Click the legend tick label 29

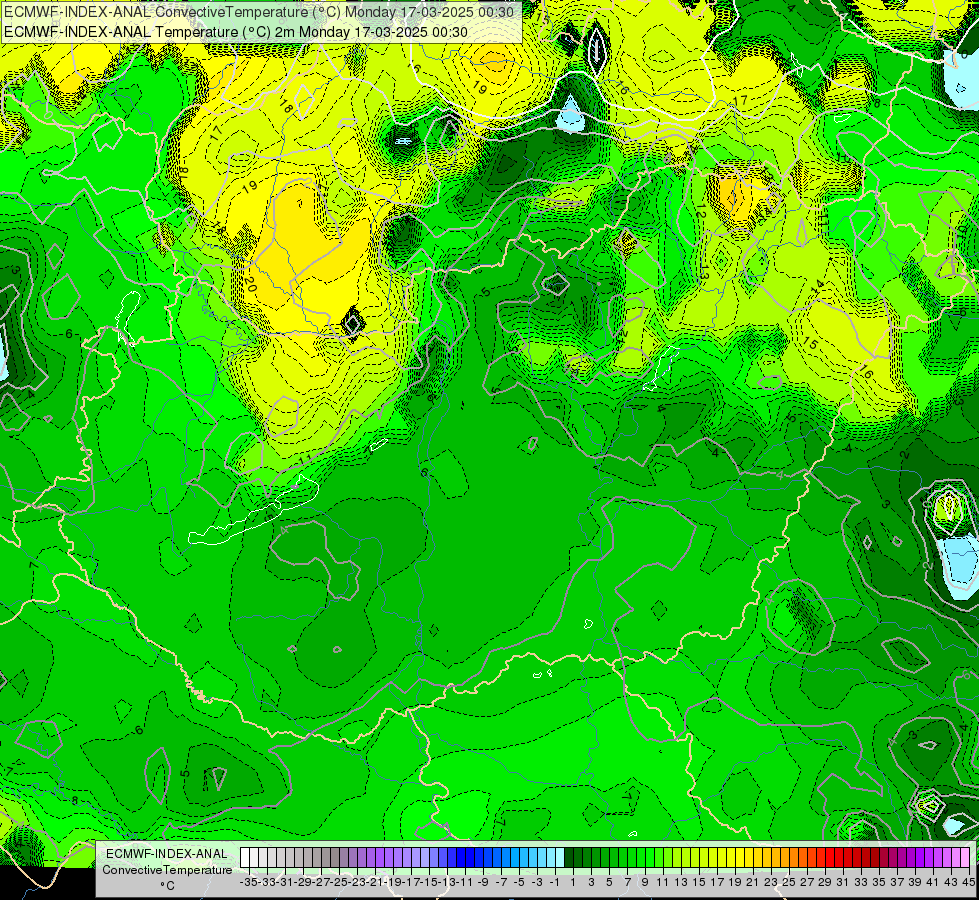825,882
